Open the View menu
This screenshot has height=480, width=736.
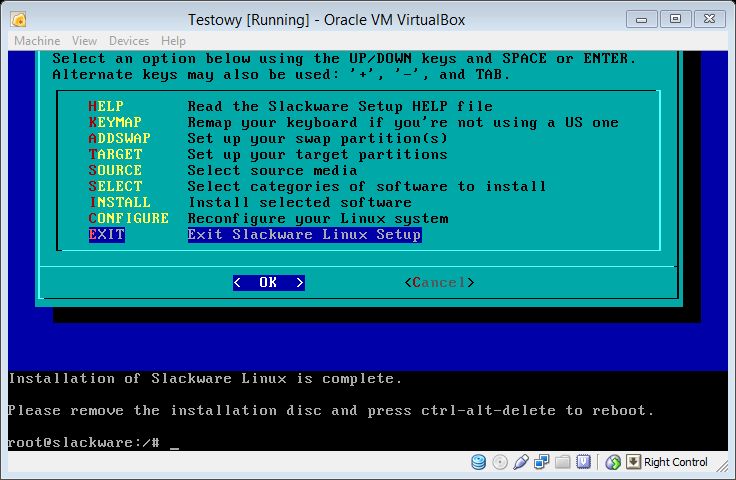coord(84,41)
